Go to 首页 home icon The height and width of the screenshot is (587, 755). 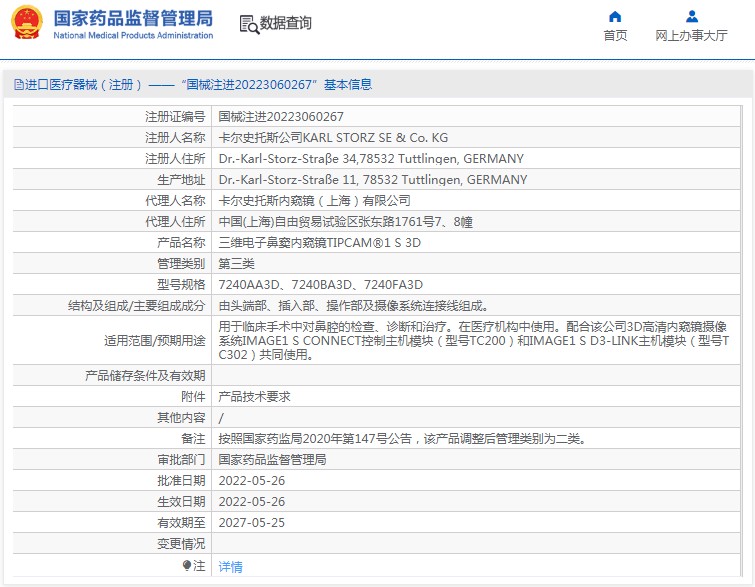click(x=615, y=17)
